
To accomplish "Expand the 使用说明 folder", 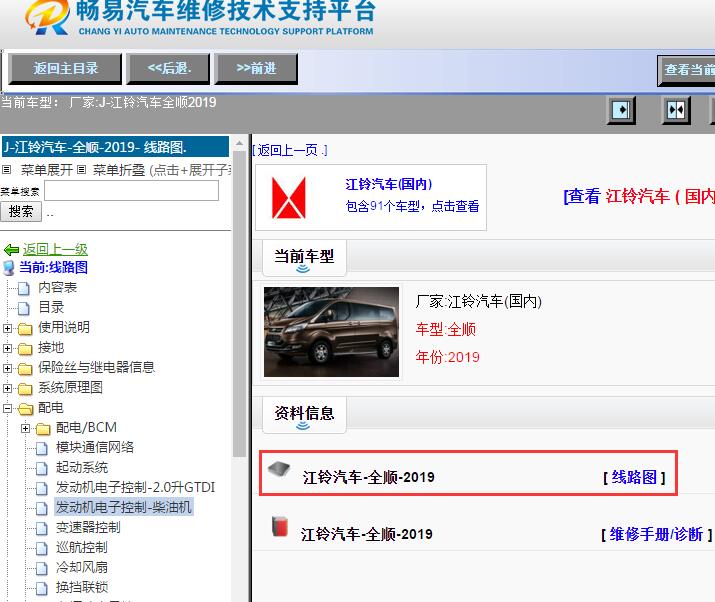I will [x=7, y=328].
